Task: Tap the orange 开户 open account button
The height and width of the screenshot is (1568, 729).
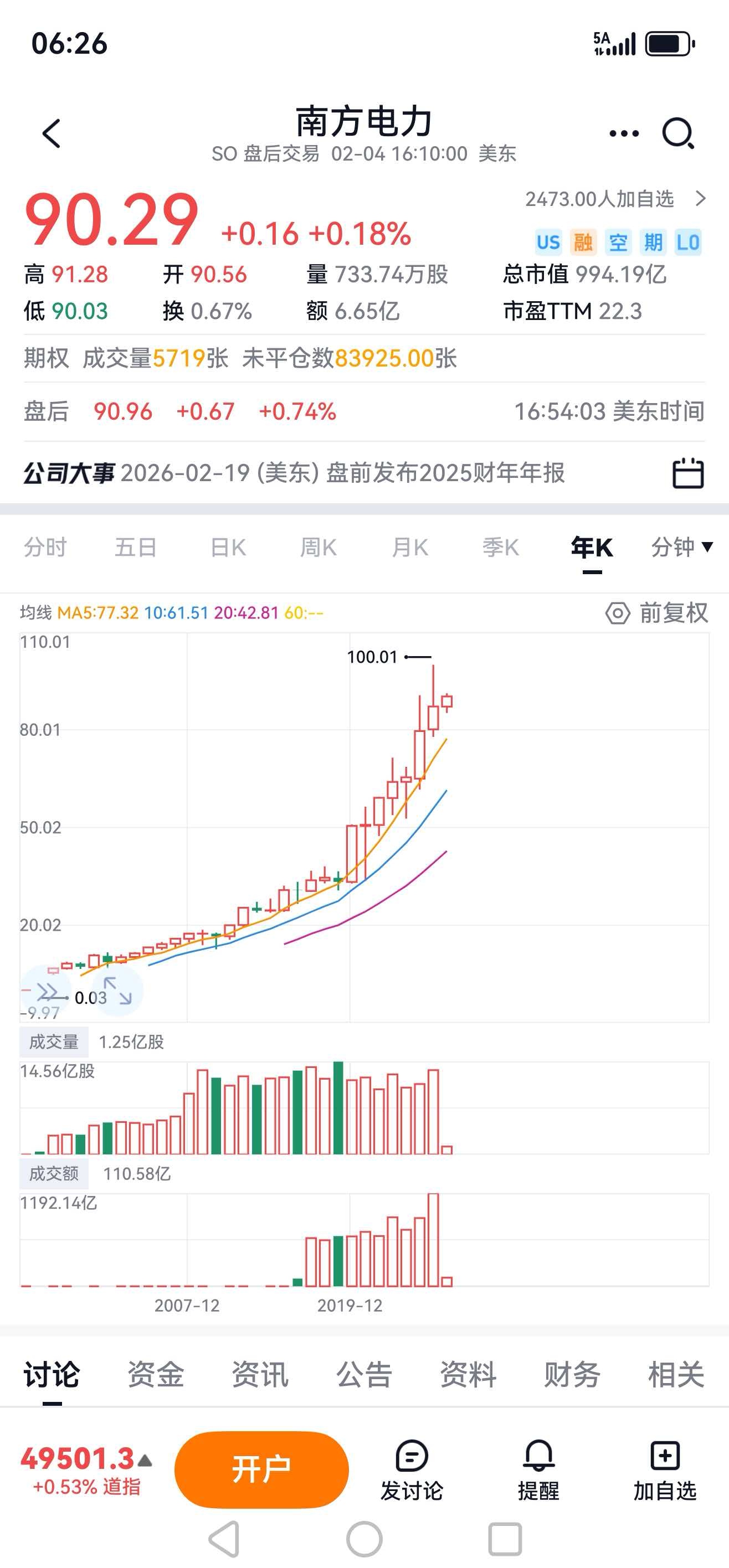Action: (x=261, y=1469)
